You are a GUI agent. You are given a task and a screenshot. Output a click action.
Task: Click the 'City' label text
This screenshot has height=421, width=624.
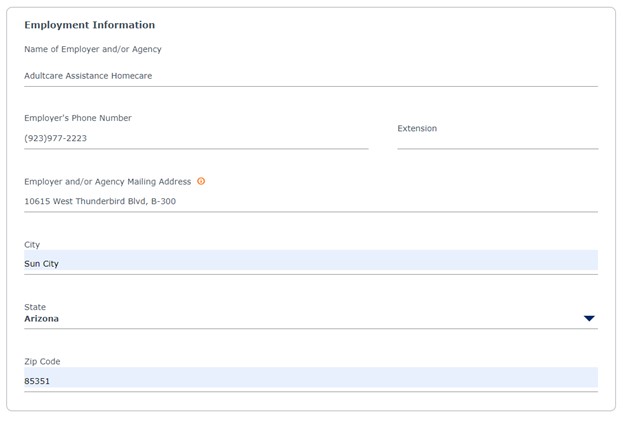[x=32, y=245]
